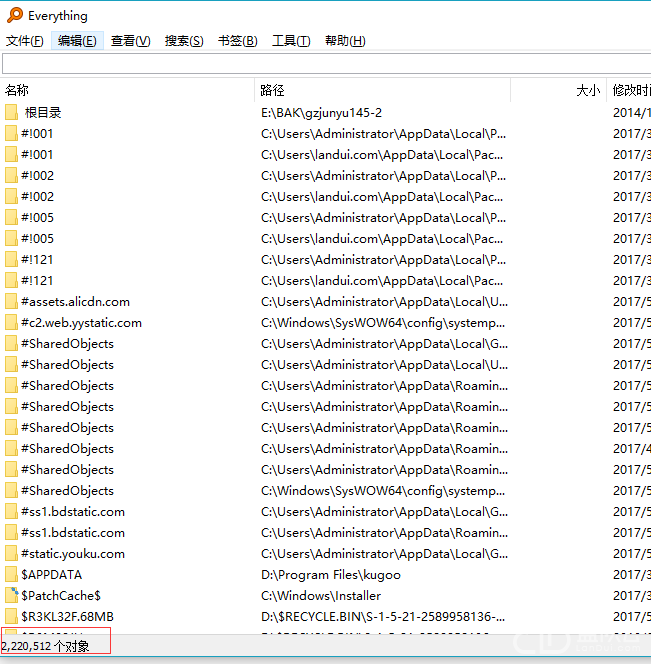Click folder icon next to #assets.alicdn.com
The height and width of the screenshot is (664, 651).
pyautogui.click(x=11, y=302)
